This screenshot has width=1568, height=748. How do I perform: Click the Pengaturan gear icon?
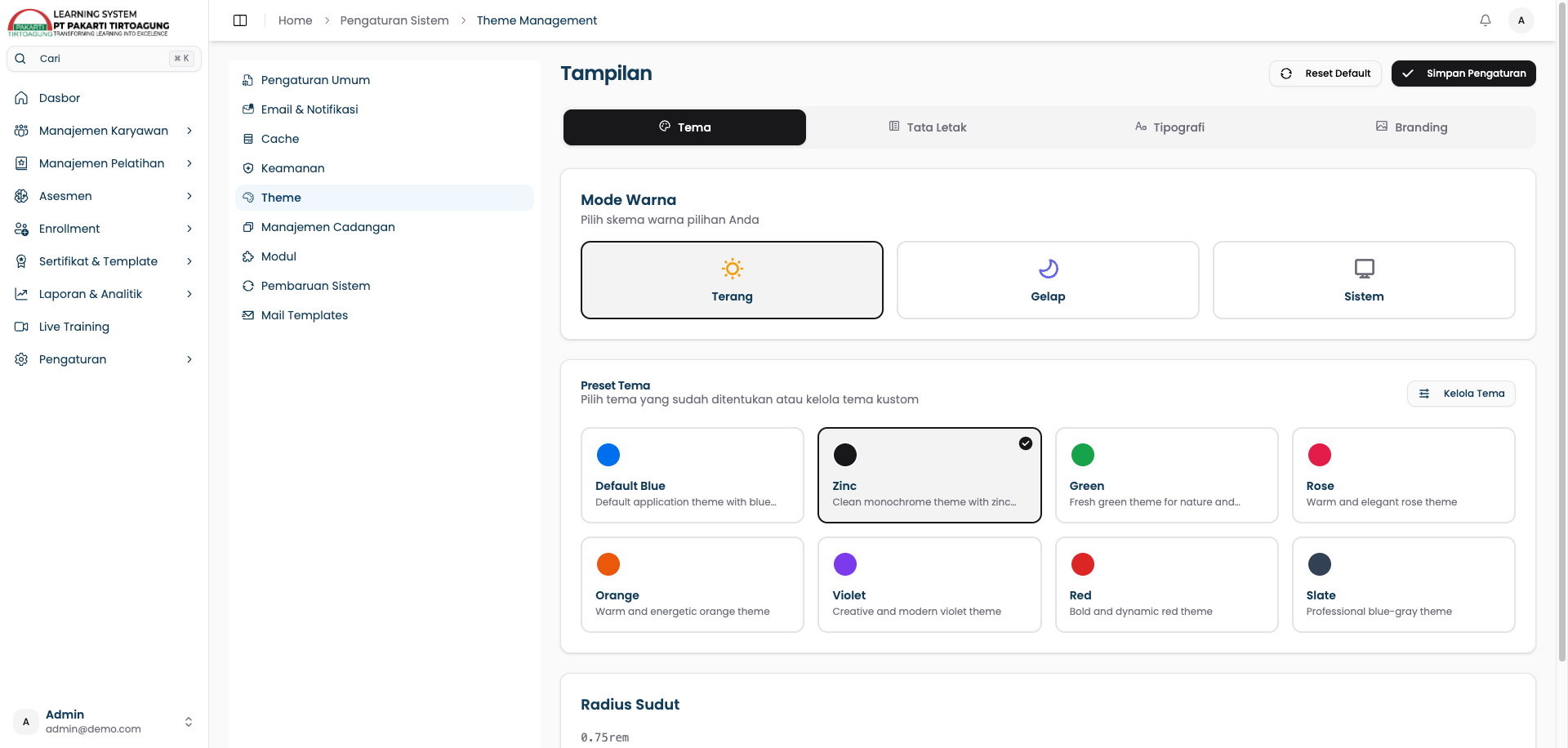coord(21,359)
